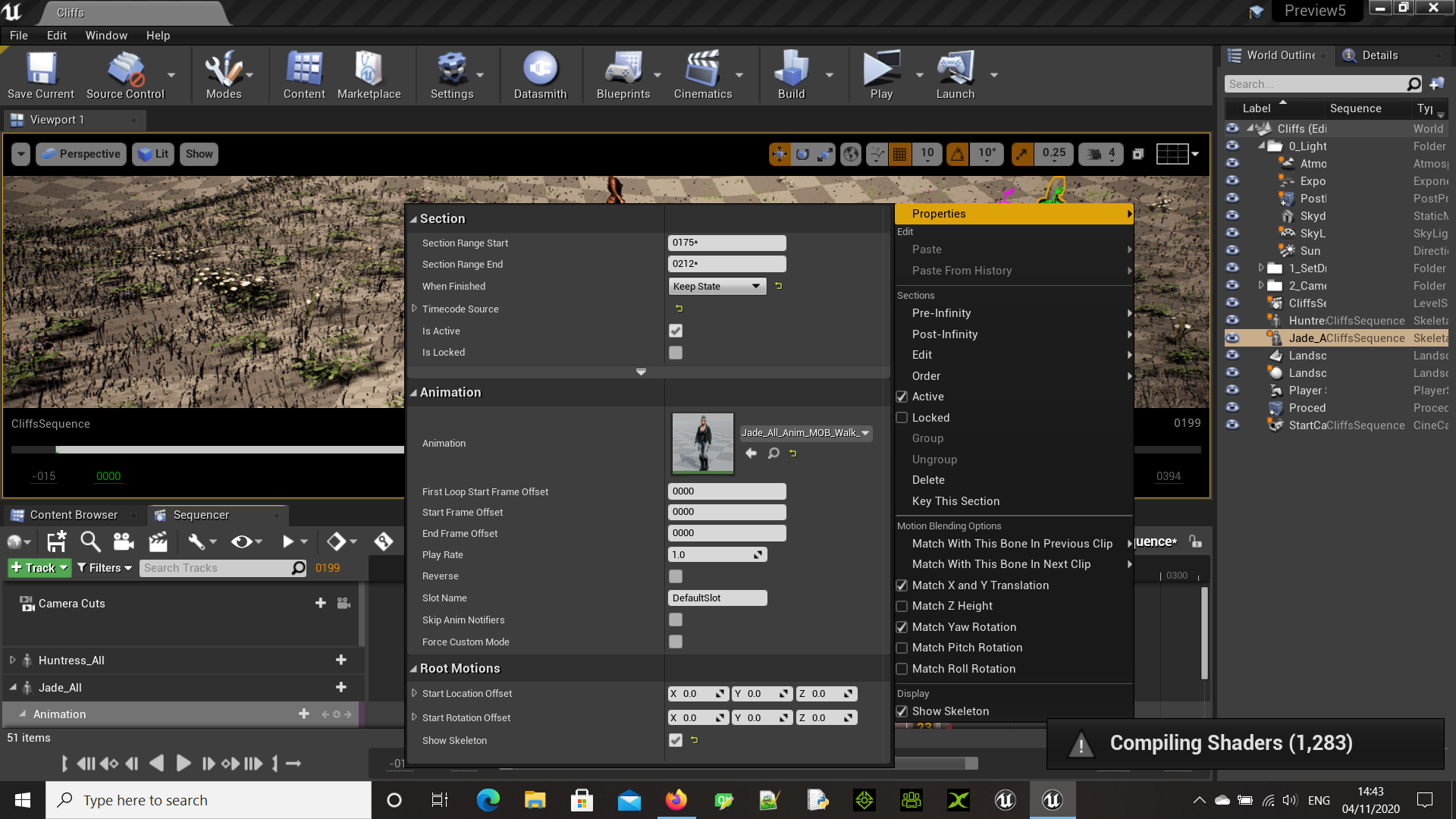Add a track to Huntress_All row
1456x819 pixels.
[341, 660]
